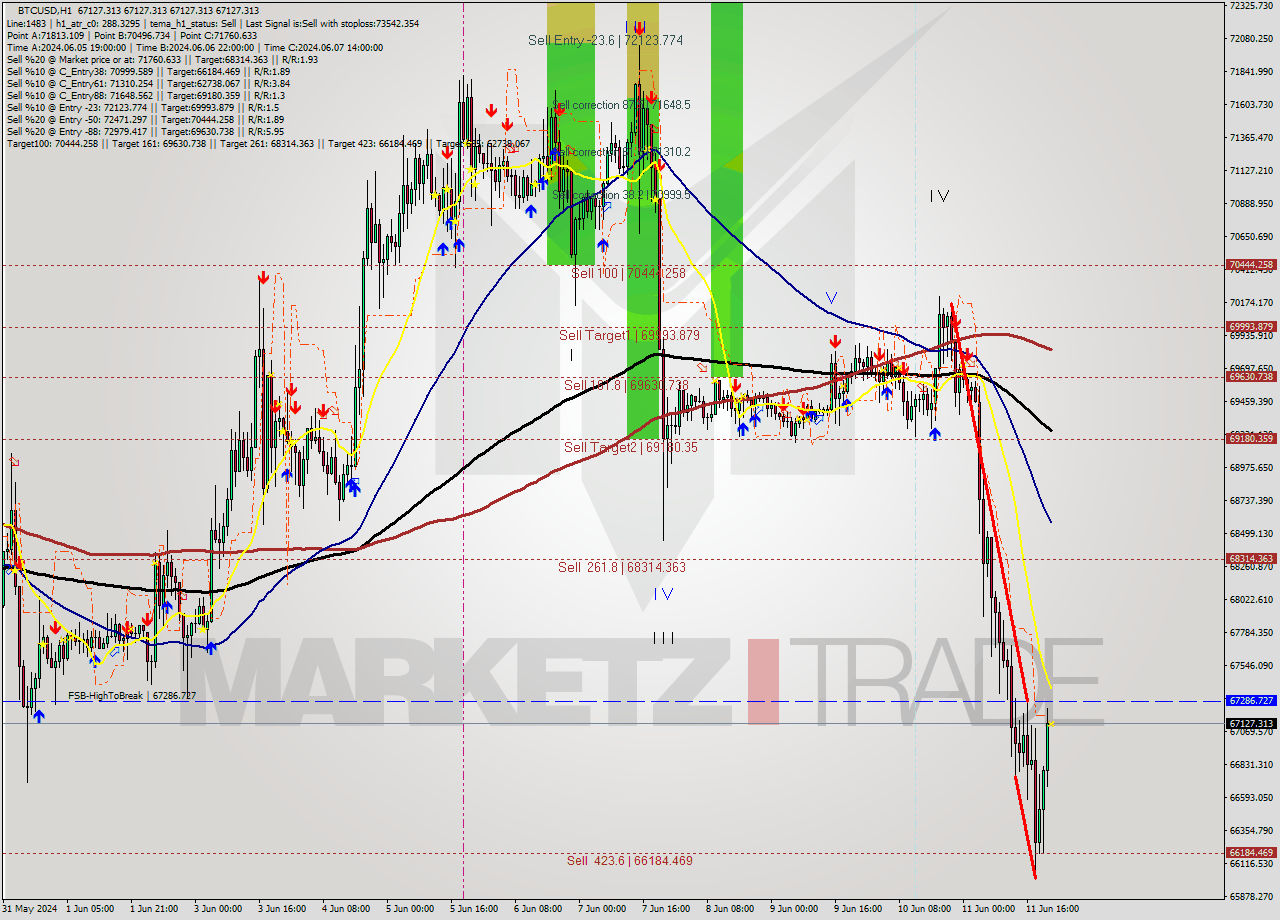Click the 'Sell correction 61.8' label
The height and width of the screenshot is (920, 1280).
tap(621, 152)
